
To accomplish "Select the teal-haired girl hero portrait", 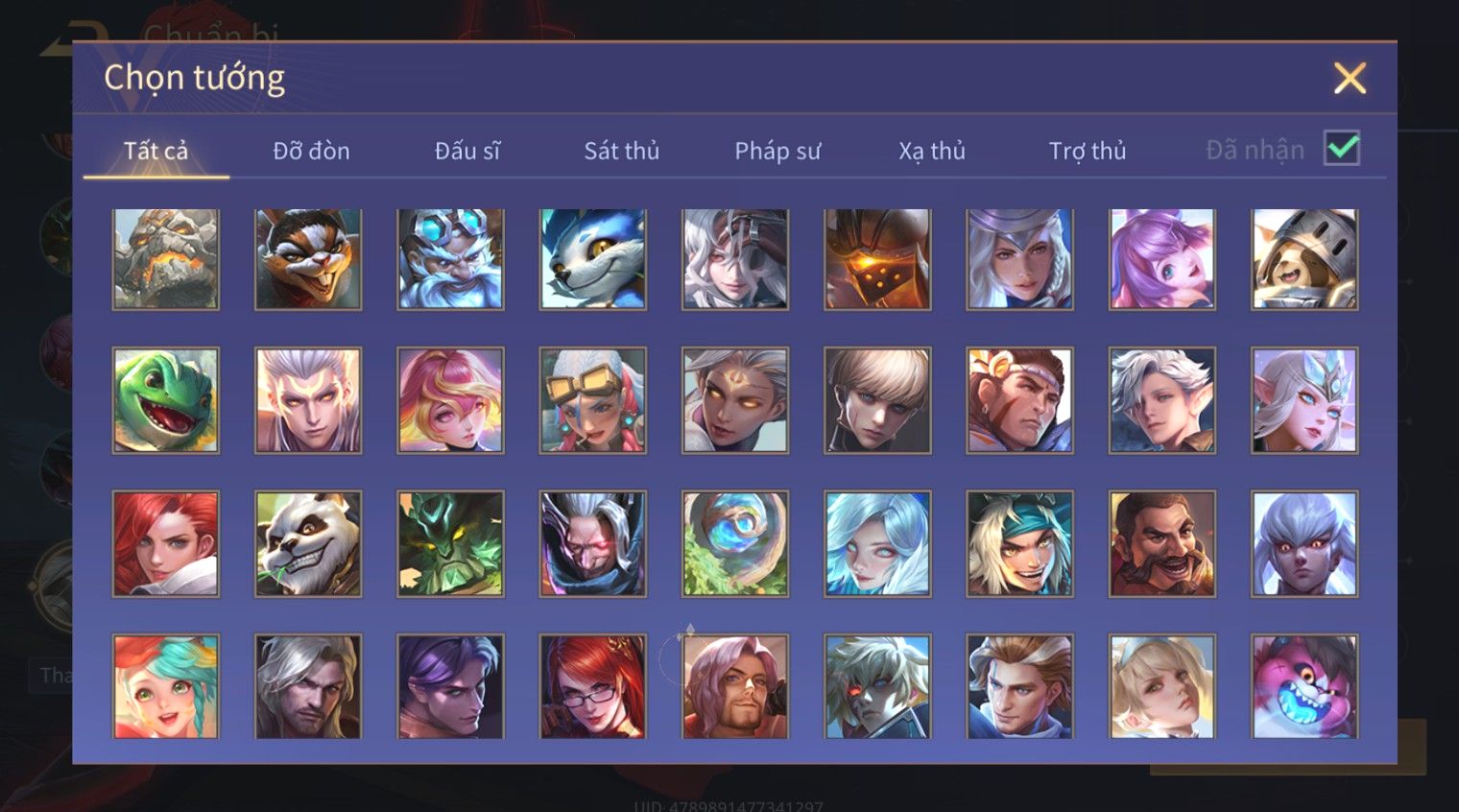I will (166, 686).
